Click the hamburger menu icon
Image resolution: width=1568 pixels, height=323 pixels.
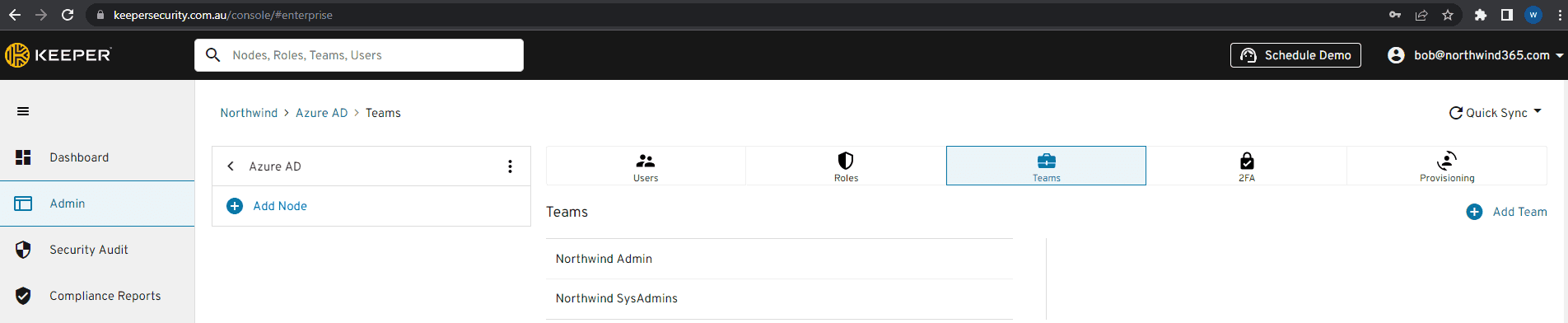point(23,111)
